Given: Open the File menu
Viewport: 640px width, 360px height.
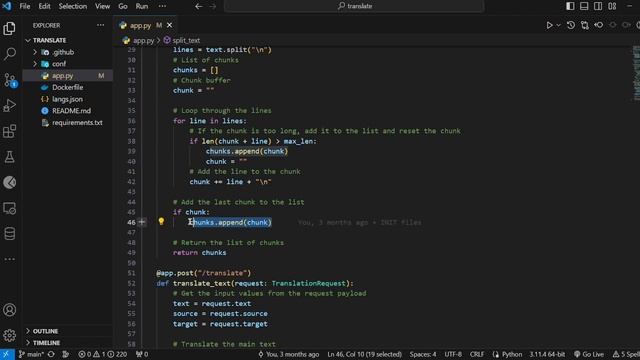Looking at the screenshot, I should click(25, 6).
